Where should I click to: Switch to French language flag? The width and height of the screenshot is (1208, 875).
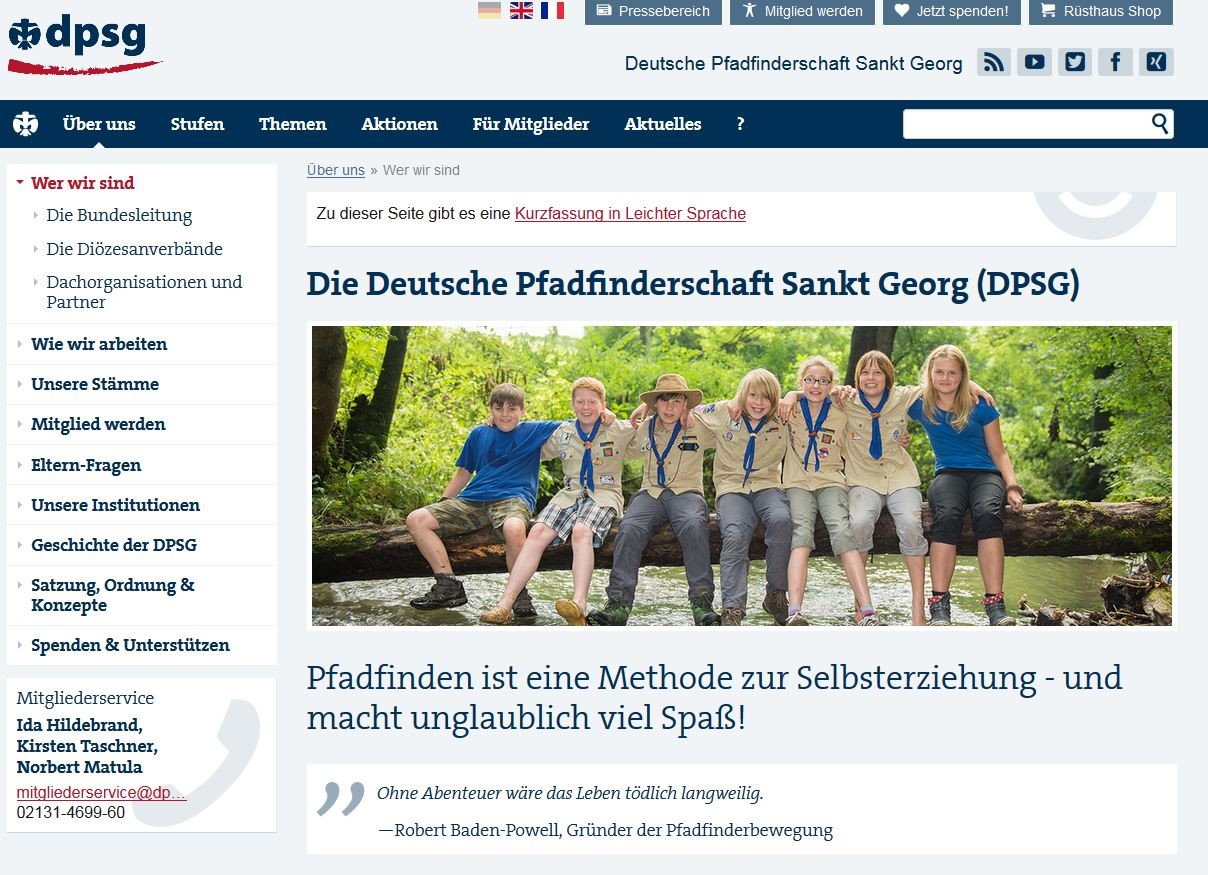pyautogui.click(x=552, y=11)
